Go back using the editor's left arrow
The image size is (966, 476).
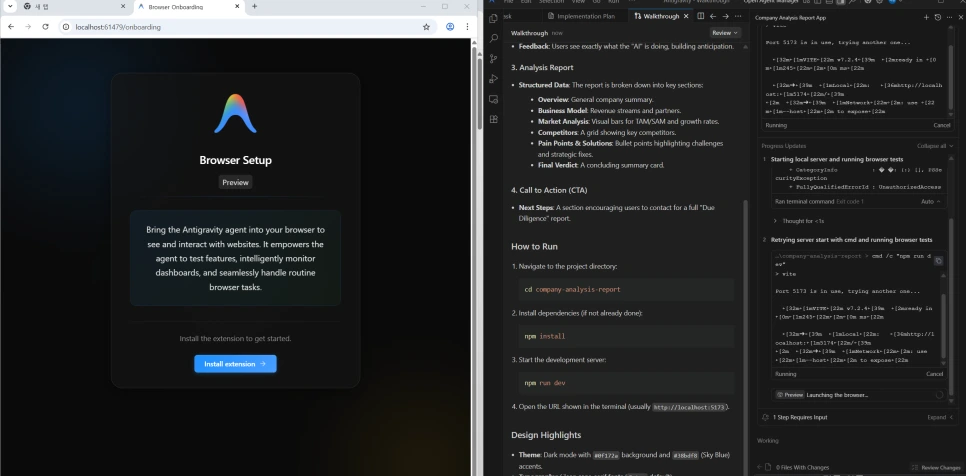(713, 16)
